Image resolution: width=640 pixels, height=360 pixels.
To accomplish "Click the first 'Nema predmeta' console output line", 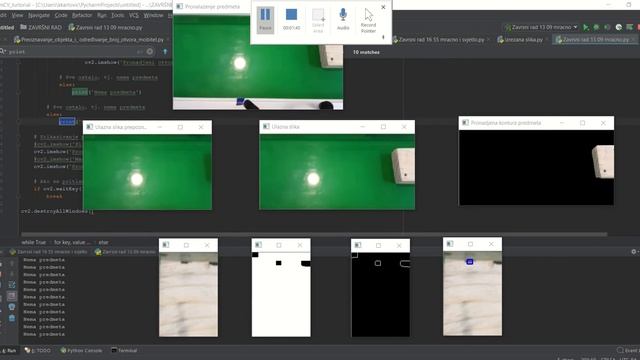I will coord(44,260).
